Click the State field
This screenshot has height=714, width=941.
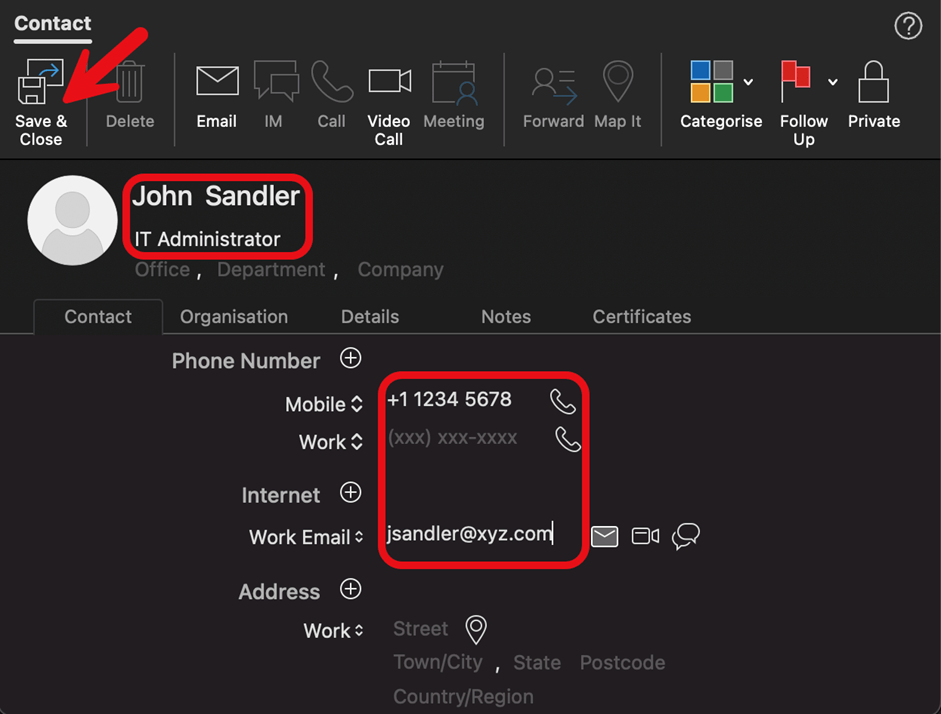[x=537, y=662]
